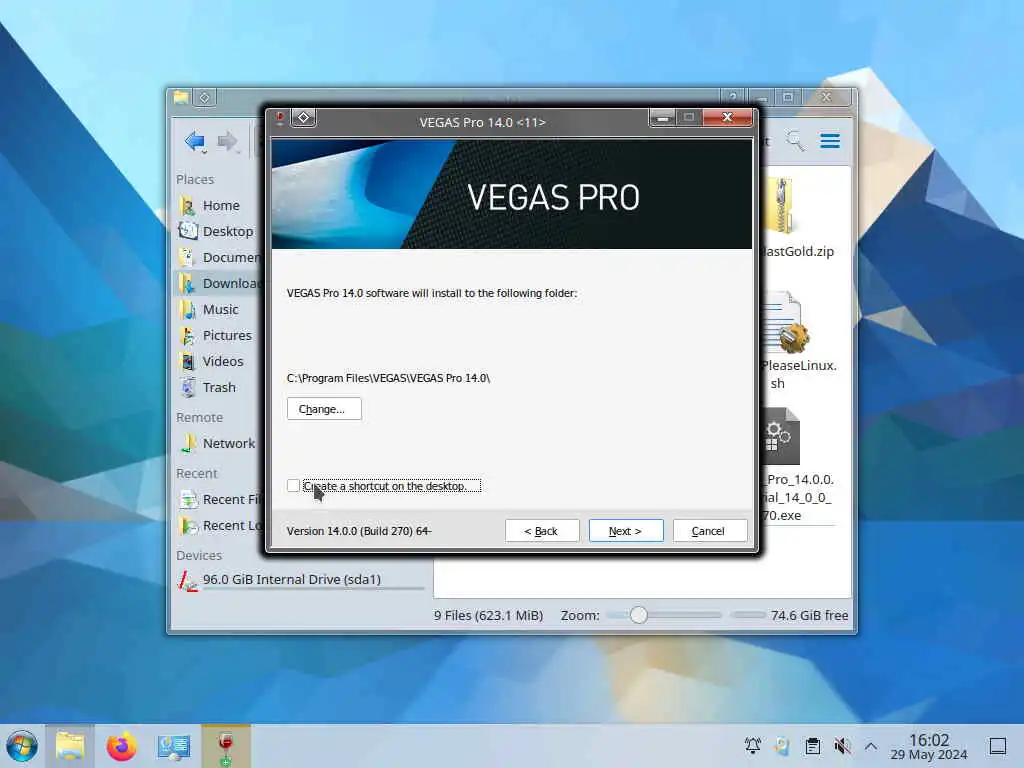This screenshot has width=1024, height=768.
Task: Click the install path 'C:\Program Files\VEGAS\VEGAS Pro 14.0\'
Action: point(389,378)
